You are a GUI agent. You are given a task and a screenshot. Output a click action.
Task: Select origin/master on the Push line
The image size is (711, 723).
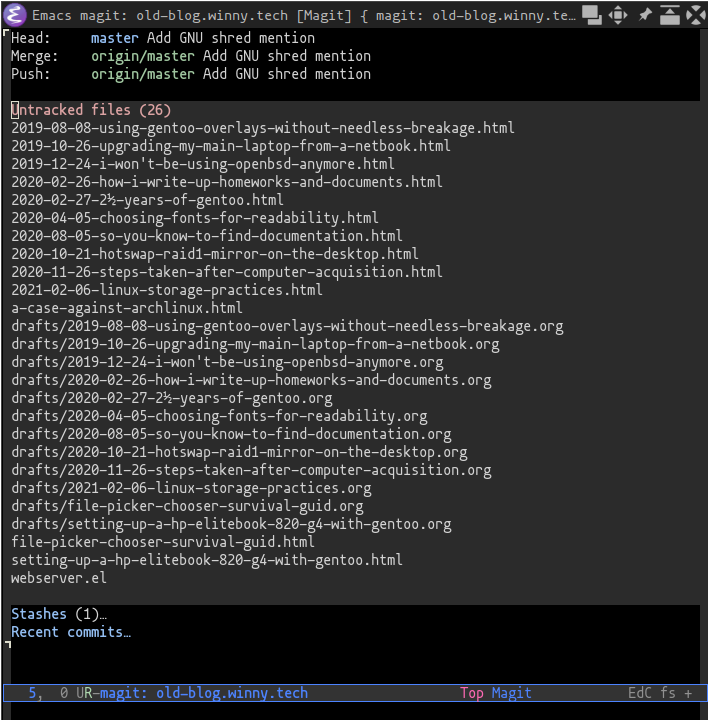pyautogui.click(x=142, y=74)
